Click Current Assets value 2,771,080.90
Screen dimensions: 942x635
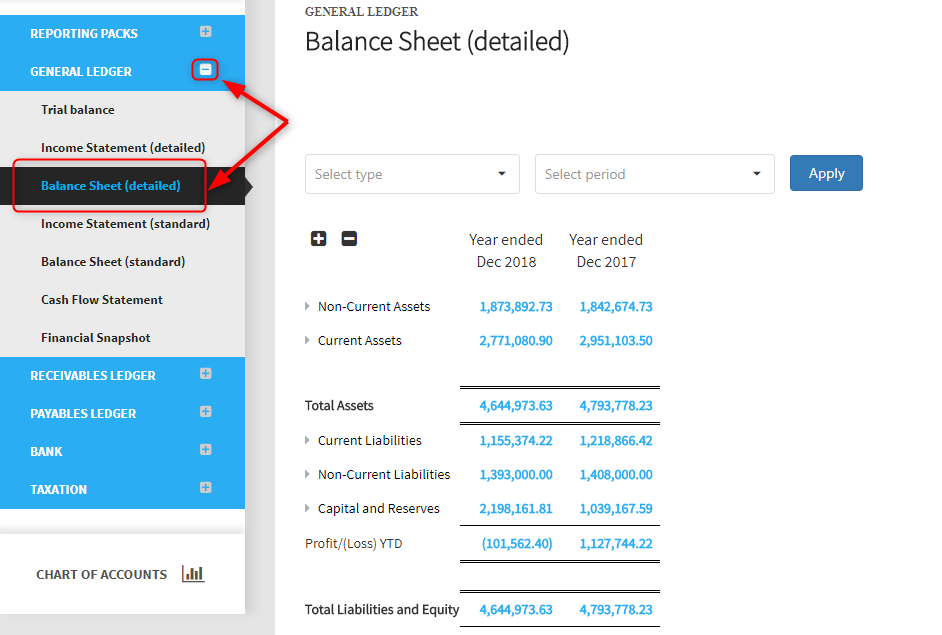tap(515, 341)
